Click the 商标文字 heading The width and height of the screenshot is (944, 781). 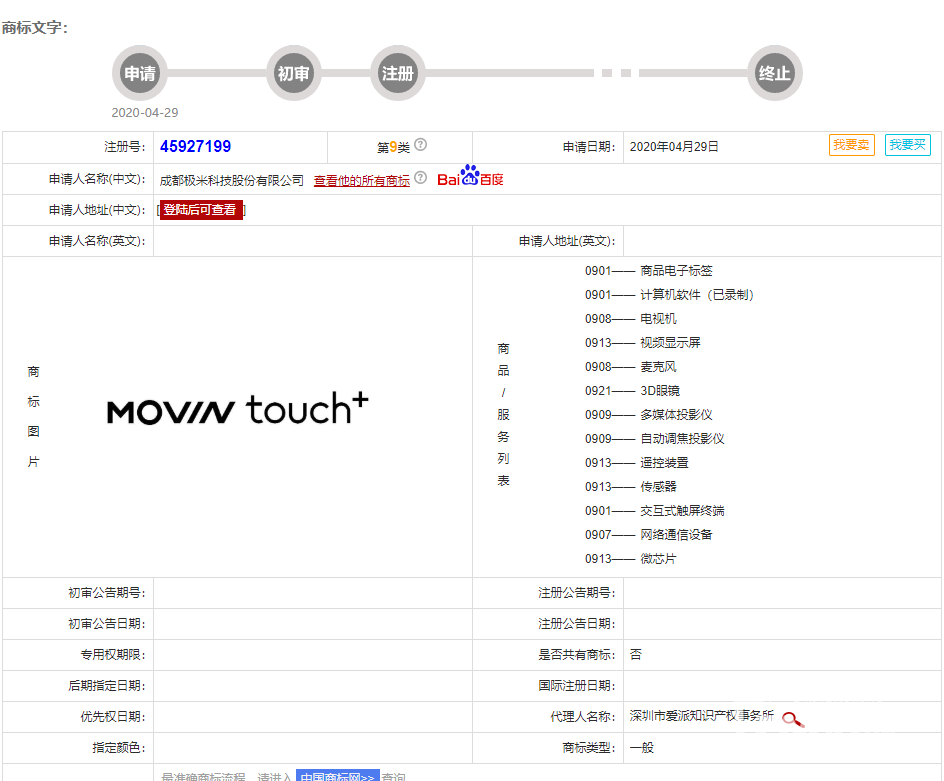tap(34, 28)
